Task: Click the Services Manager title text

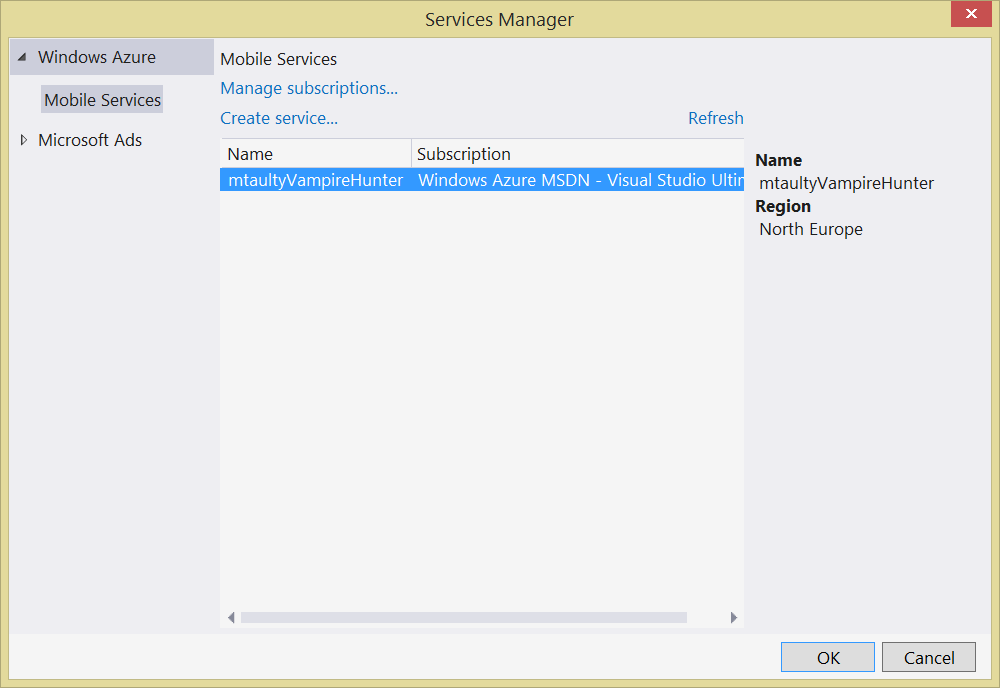Action: [499, 19]
